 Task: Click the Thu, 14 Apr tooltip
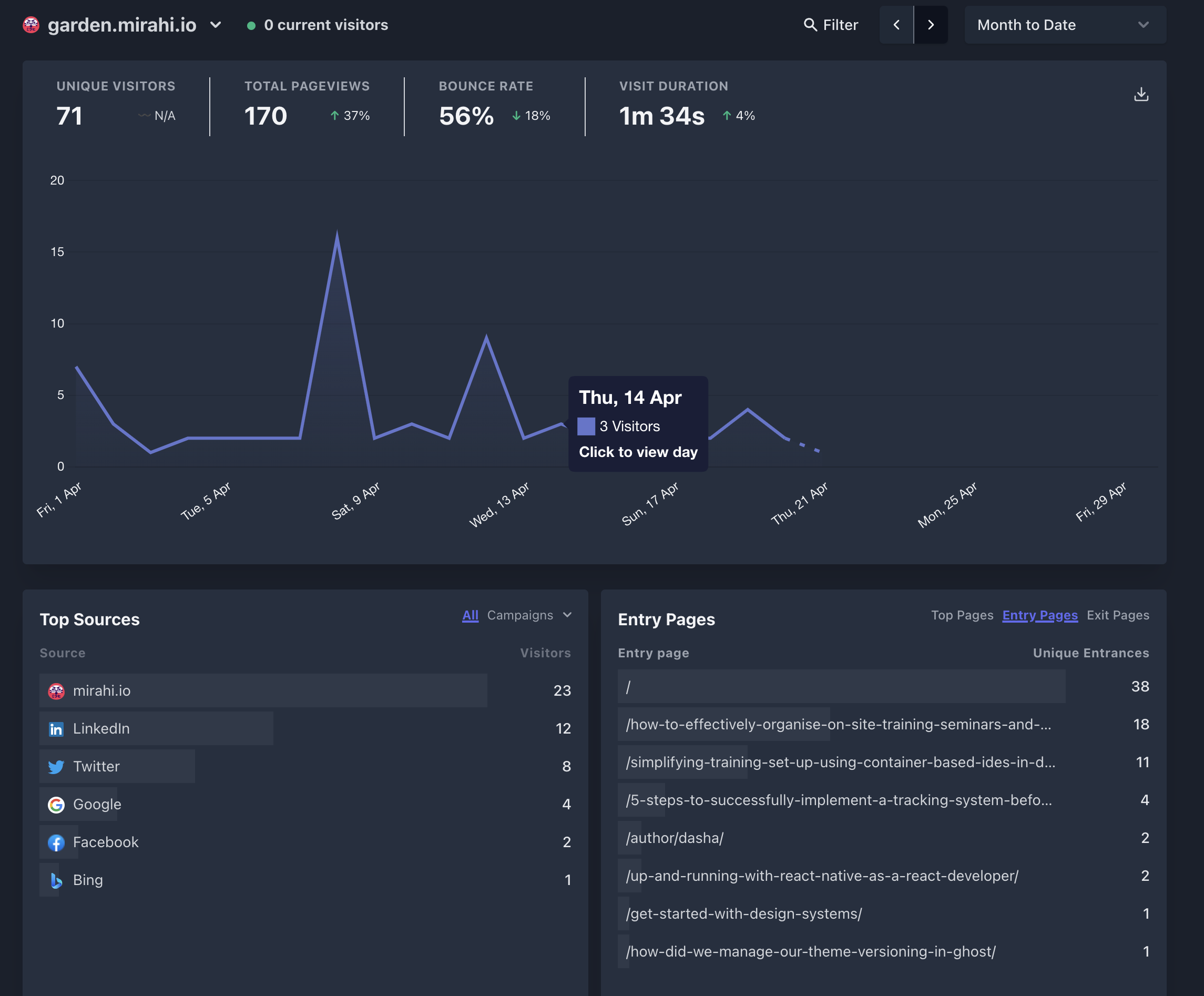tap(638, 424)
